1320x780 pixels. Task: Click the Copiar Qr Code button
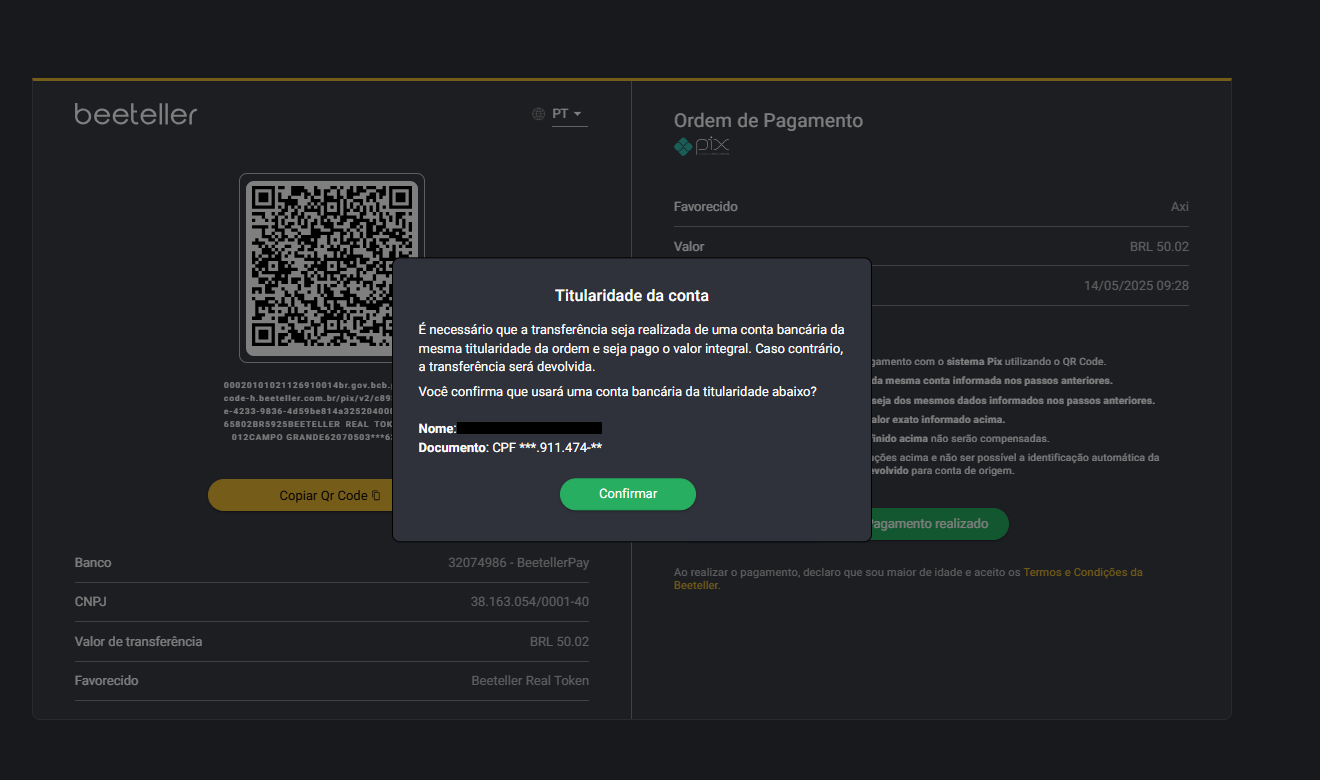pyautogui.click(x=320, y=494)
